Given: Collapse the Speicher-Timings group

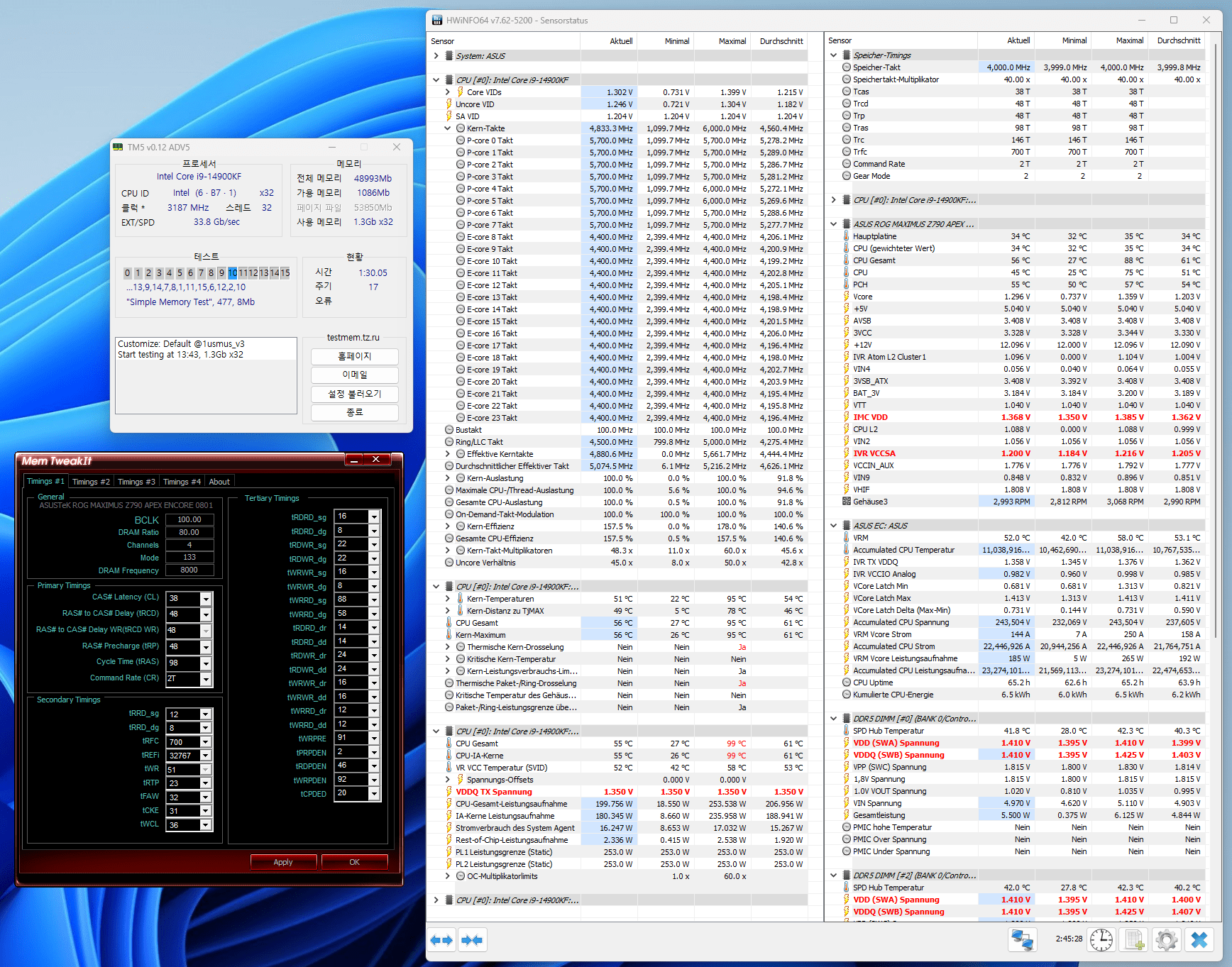Looking at the screenshot, I should click(x=833, y=55).
